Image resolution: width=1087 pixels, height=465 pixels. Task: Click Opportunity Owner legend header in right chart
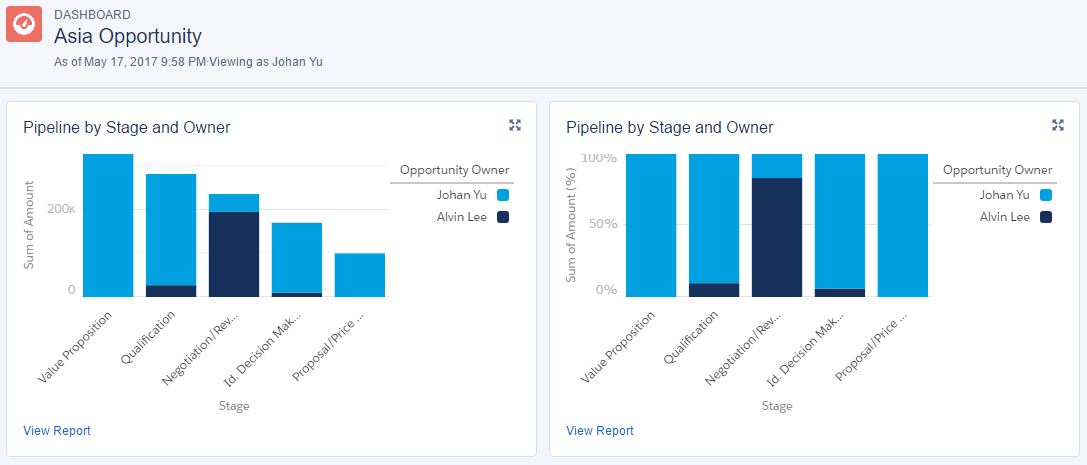998,170
